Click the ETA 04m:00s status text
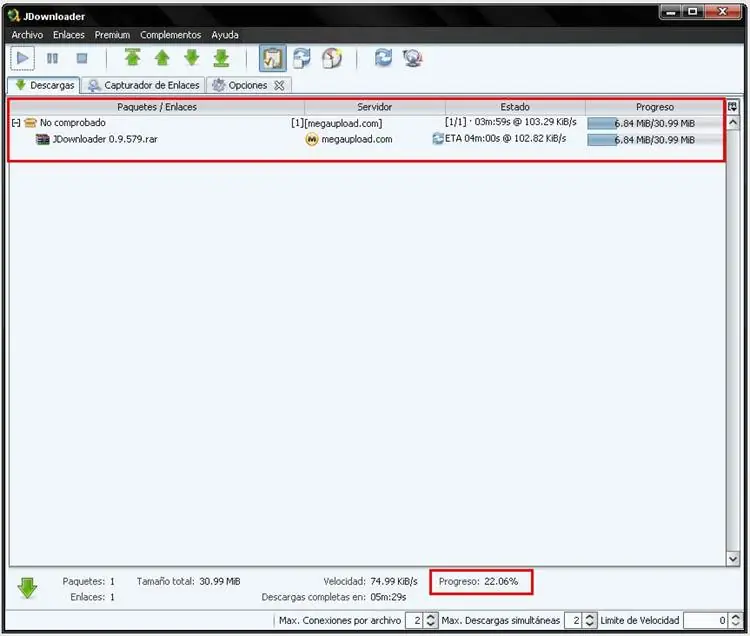Screen dimensions: 750x636 point(505,139)
